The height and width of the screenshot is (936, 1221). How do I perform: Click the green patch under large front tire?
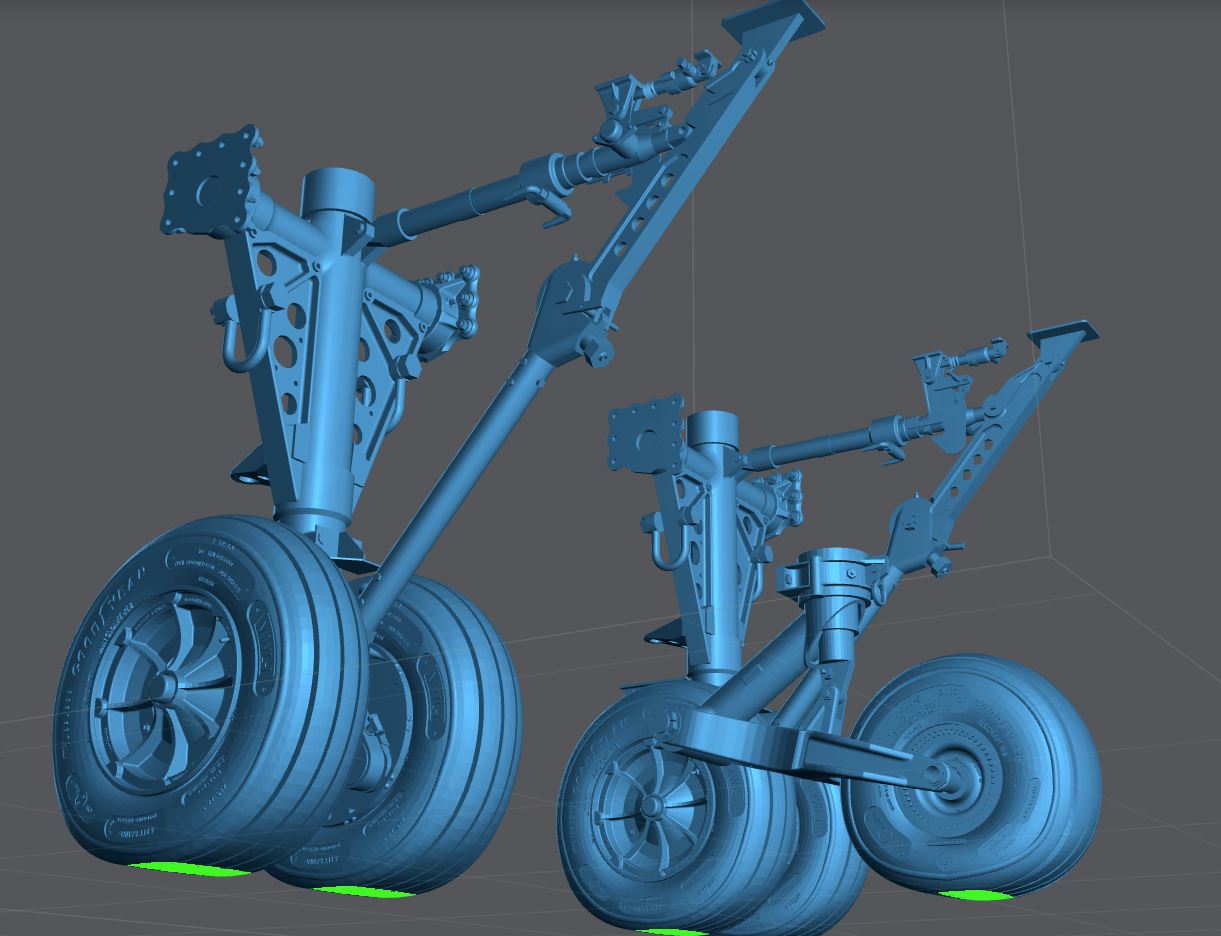pyautogui.click(x=190, y=869)
